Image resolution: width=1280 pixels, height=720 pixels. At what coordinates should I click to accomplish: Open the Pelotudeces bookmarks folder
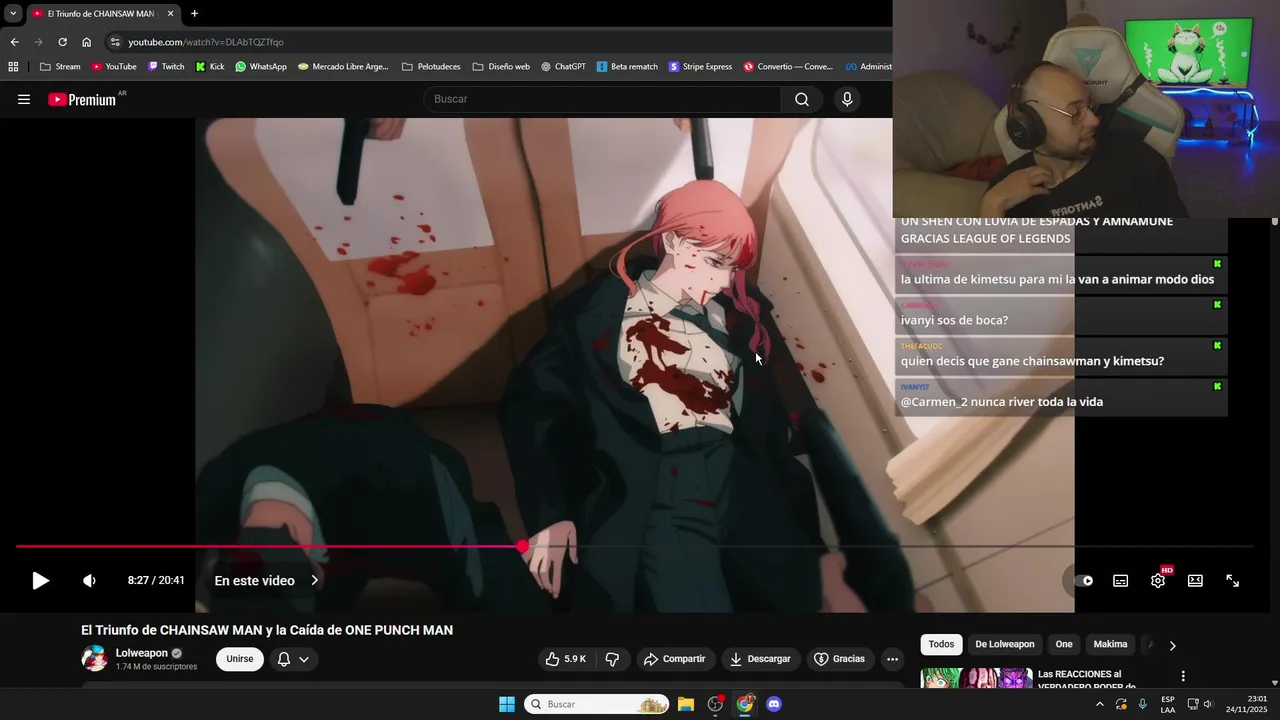click(x=431, y=67)
